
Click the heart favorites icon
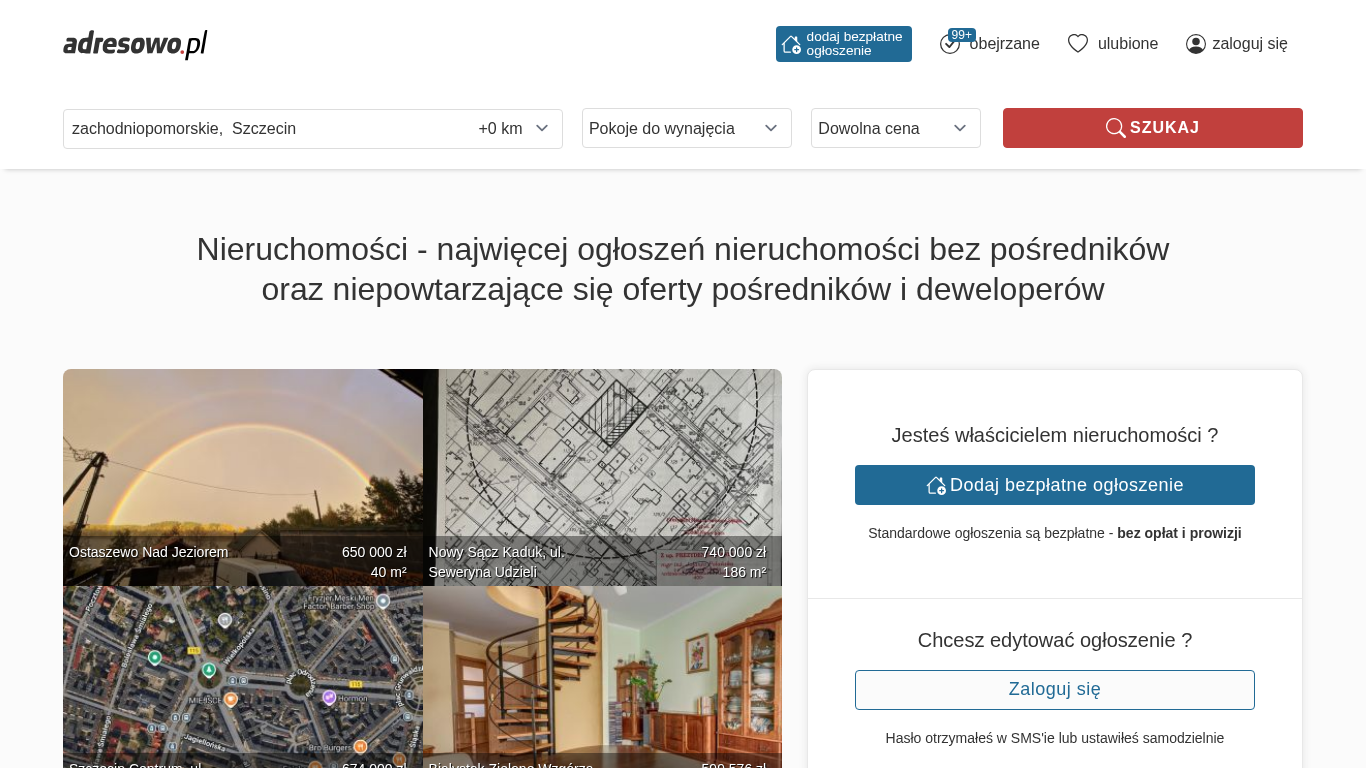1077,44
